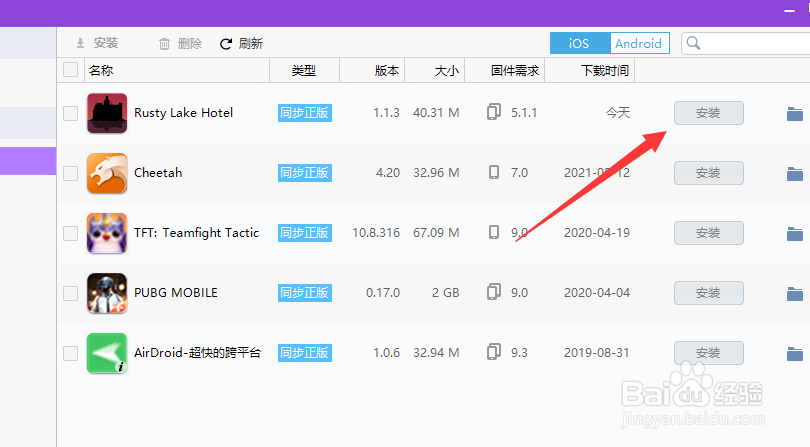Sort by the 大小 column header
The height and width of the screenshot is (447, 810).
pos(434,70)
